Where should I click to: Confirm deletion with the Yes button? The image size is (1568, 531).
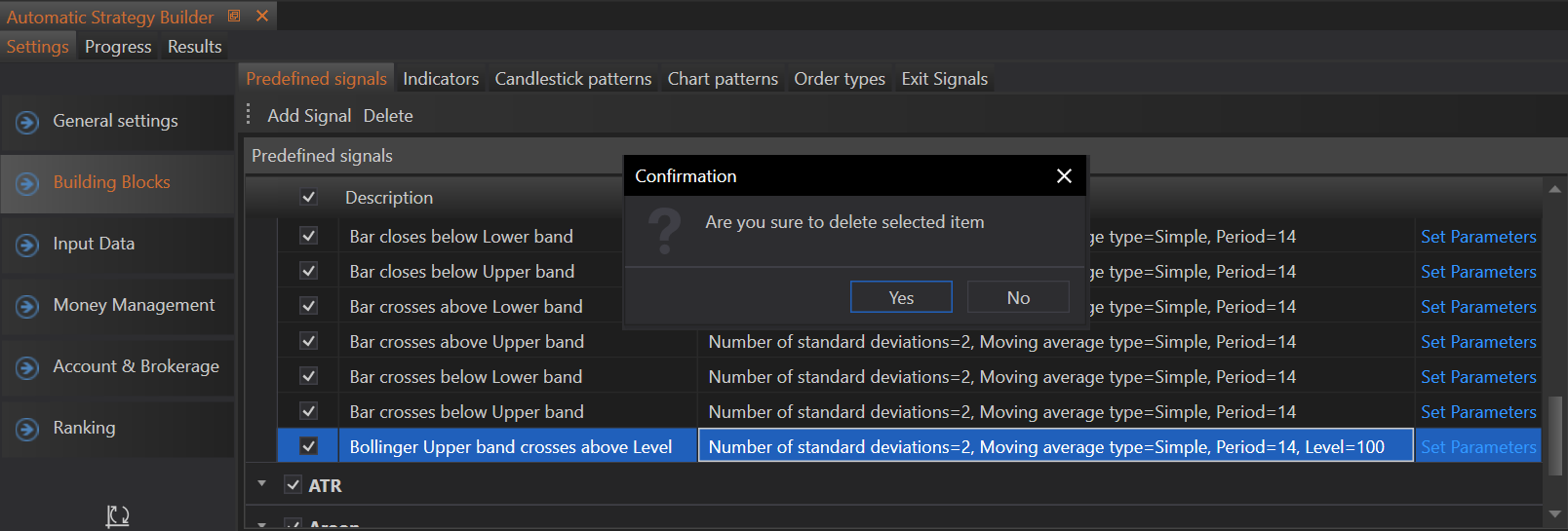901,297
